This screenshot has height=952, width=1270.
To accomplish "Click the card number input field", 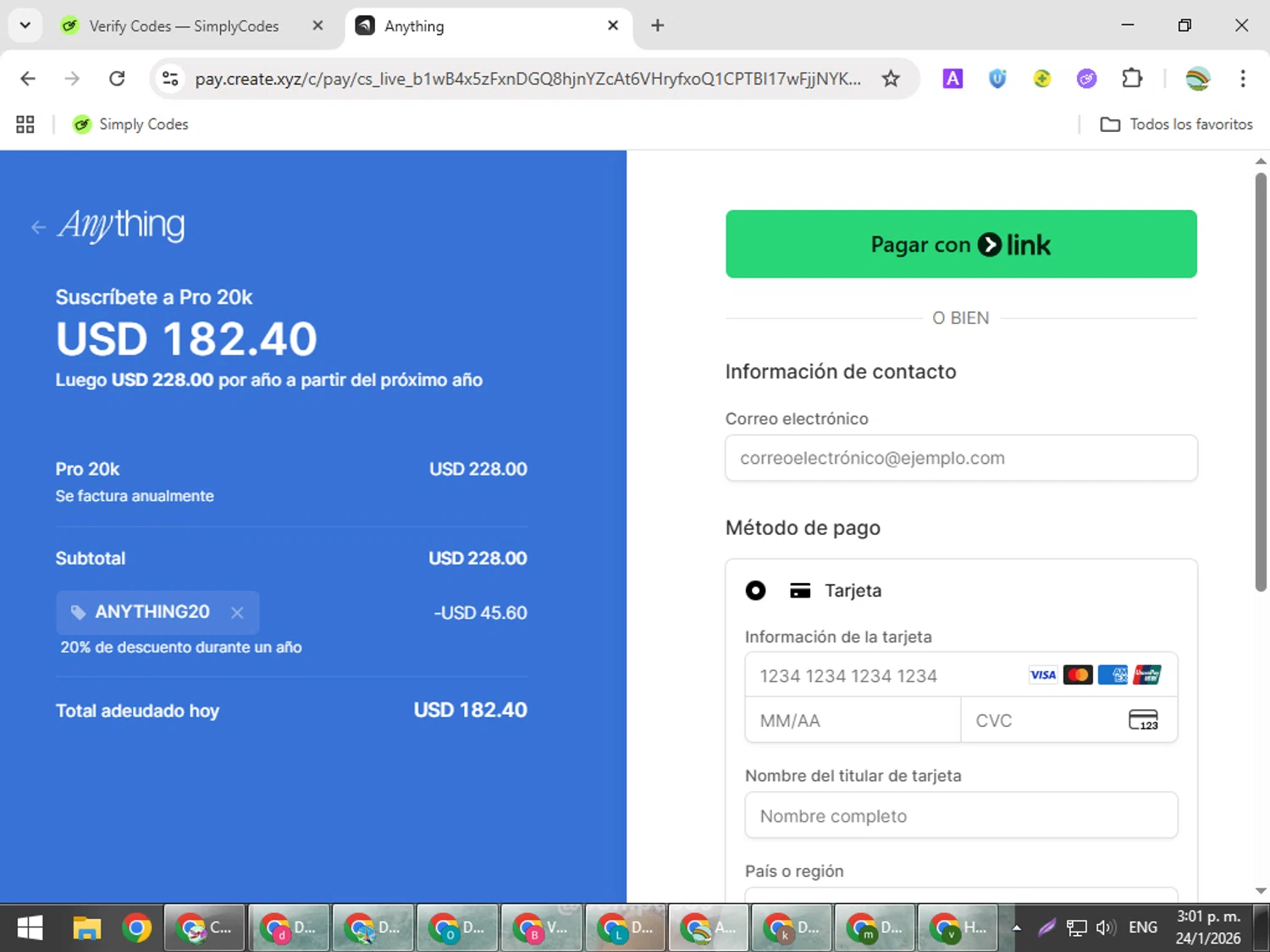I will 961,675.
